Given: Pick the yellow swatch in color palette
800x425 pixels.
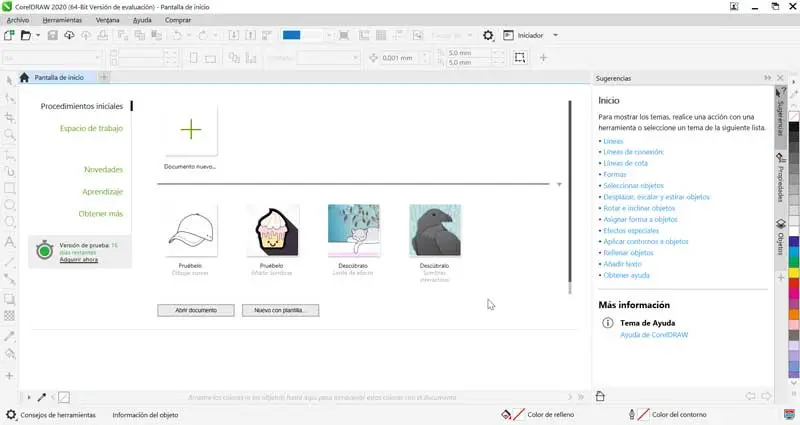Looking at the screenshot, I should point(794,273).
